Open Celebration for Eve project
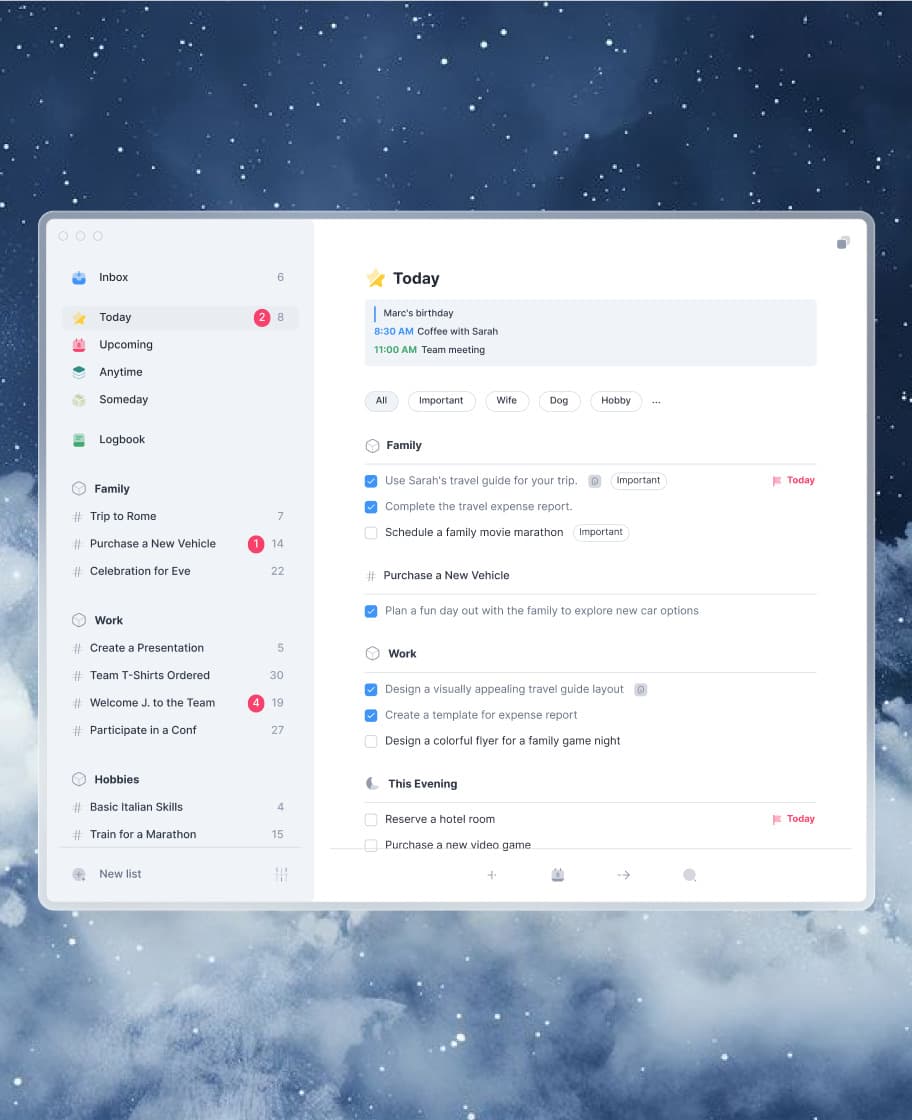 click(179, 571)
